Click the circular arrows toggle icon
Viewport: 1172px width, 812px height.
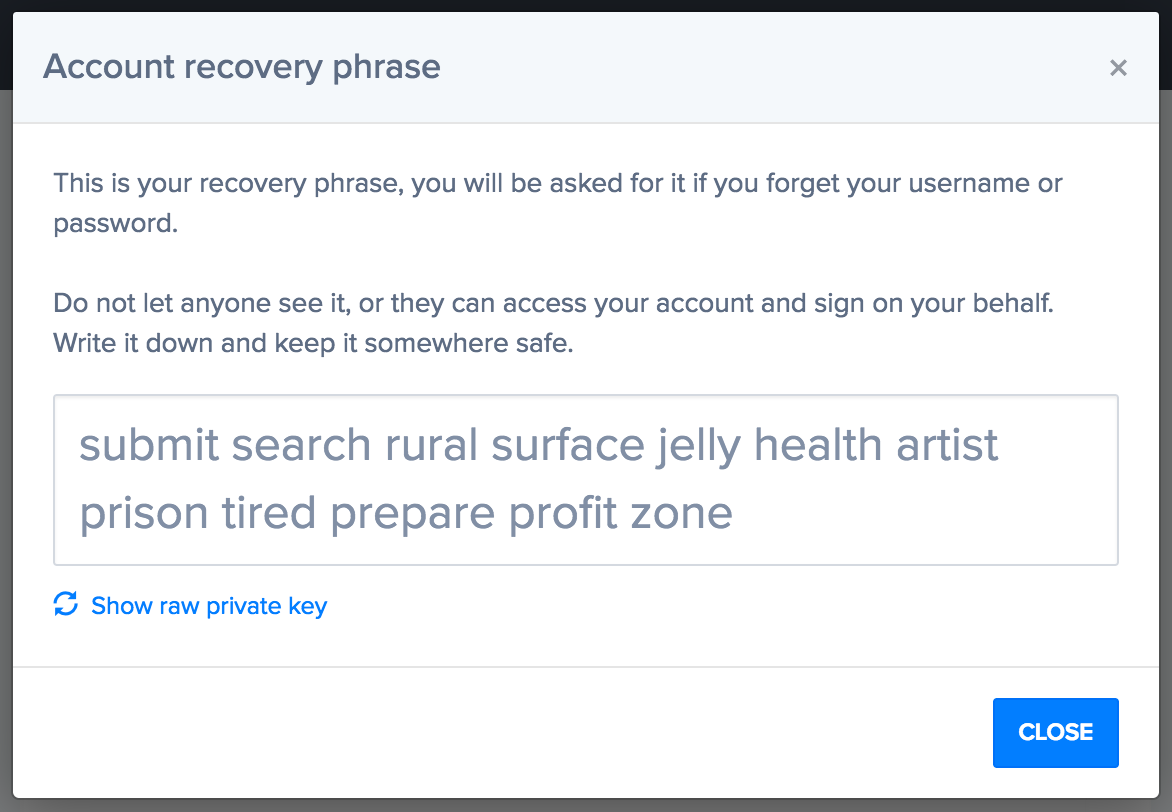click(x=66, y=604)
